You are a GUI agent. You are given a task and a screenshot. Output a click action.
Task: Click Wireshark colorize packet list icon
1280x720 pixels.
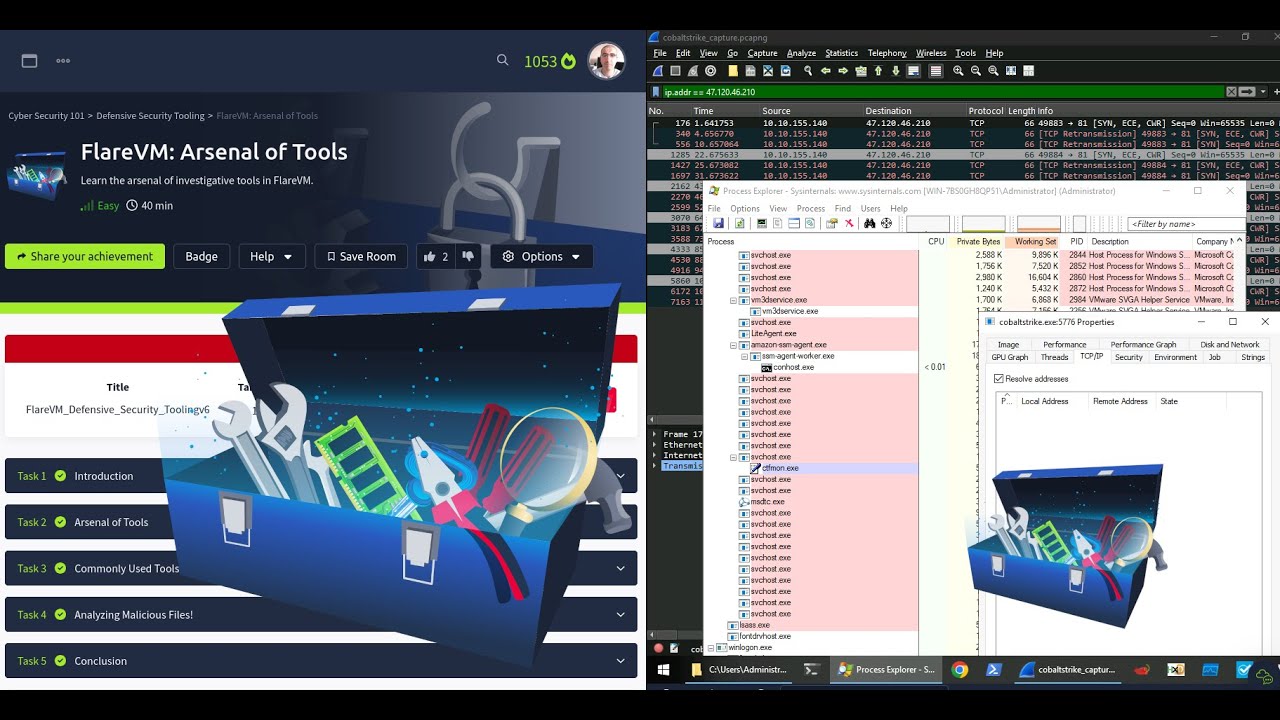point(936,71)
